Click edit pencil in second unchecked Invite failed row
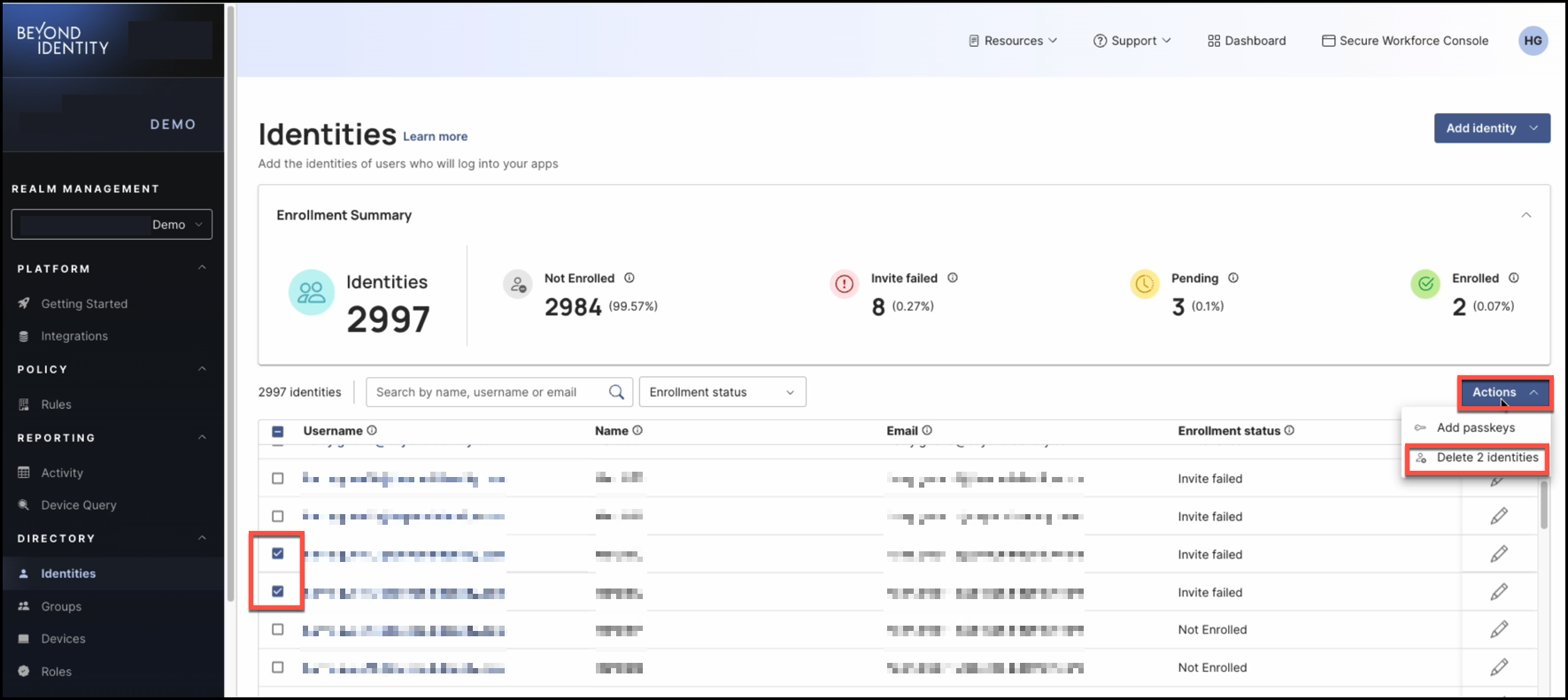The width and height of the screenshot is (1568, 700). (x=1499, y=516)
